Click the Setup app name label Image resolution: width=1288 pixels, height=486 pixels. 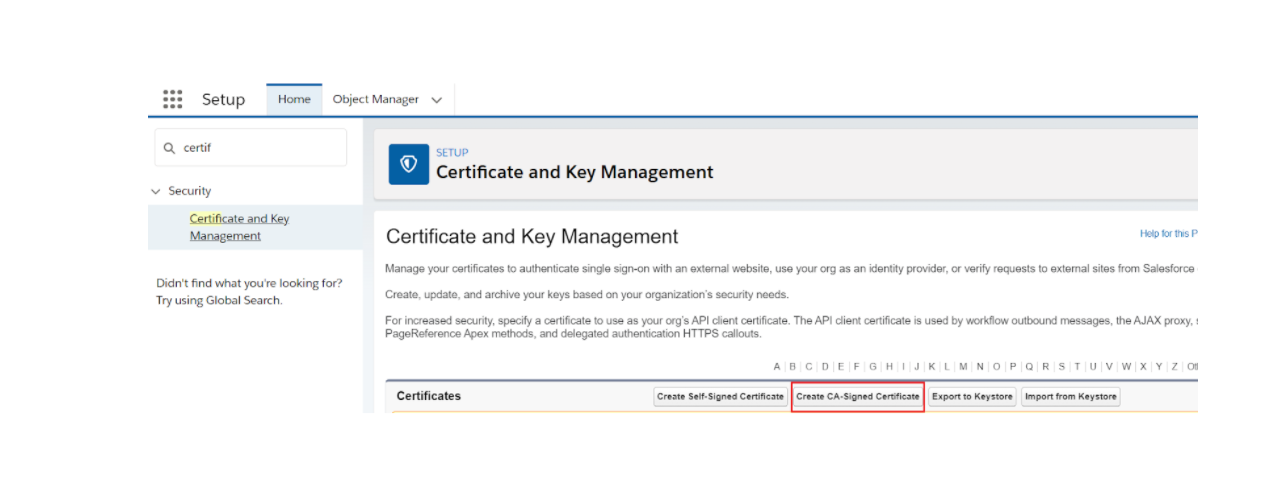tap(223, 99)
